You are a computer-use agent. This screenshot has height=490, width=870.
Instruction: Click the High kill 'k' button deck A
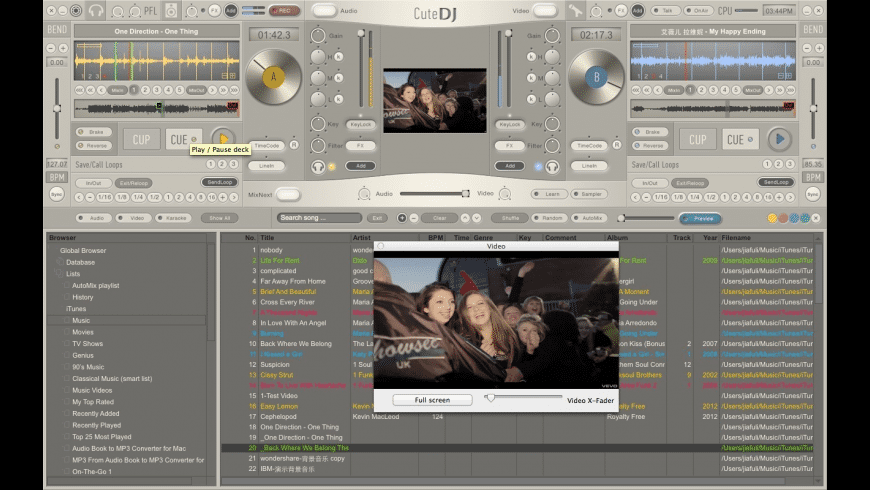point(338,57)
